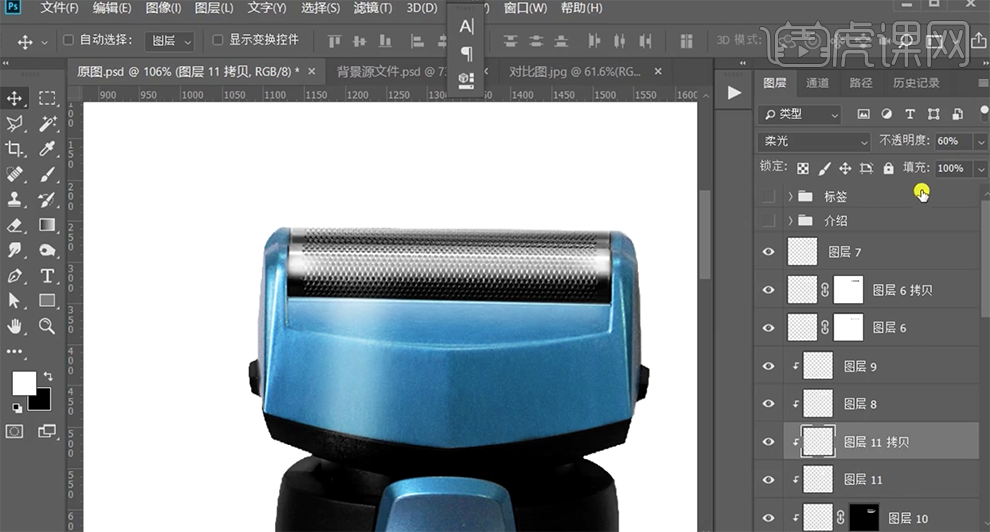Click the 图层 10 black mask thumbnail

pos(864,517)
